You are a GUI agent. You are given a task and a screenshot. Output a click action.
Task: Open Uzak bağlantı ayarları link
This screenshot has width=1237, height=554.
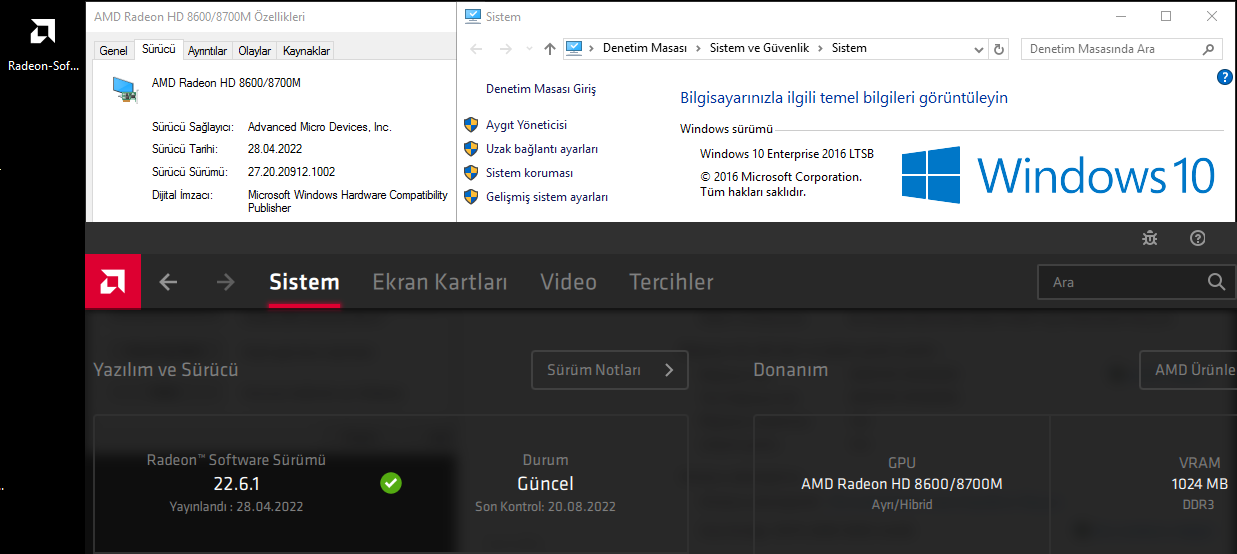542,149
